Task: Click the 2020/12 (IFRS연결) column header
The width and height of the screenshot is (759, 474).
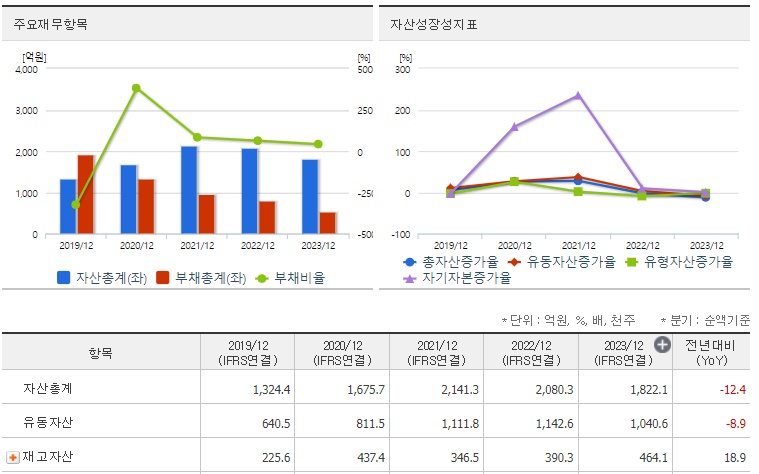Action: (x=342, y=352)
